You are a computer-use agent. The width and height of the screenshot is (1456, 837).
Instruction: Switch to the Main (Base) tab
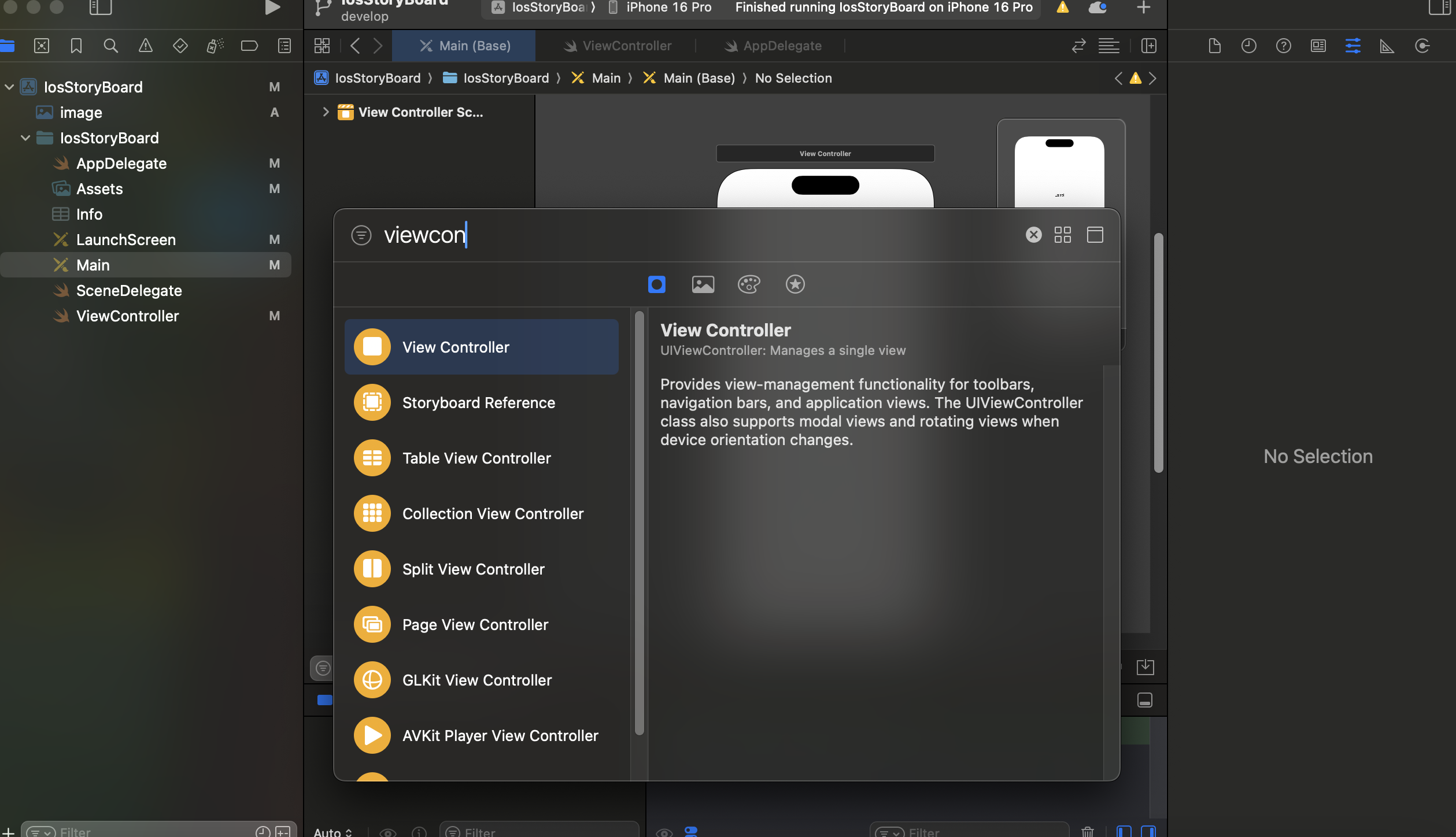(x=464, y=46)
